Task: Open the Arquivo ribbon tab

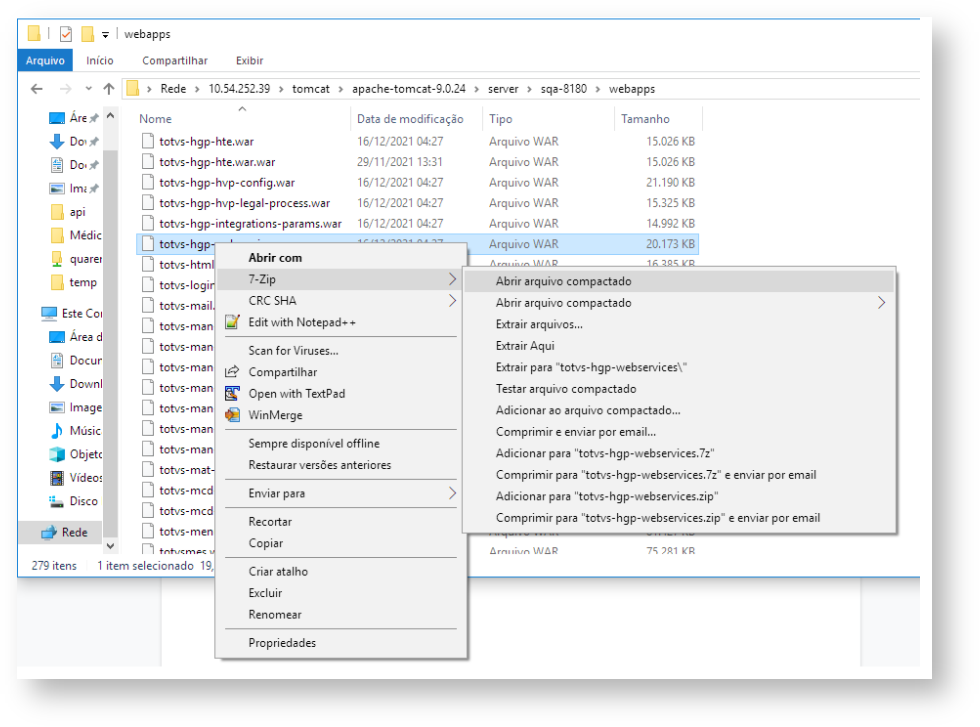Action: [x=45, y=61]
